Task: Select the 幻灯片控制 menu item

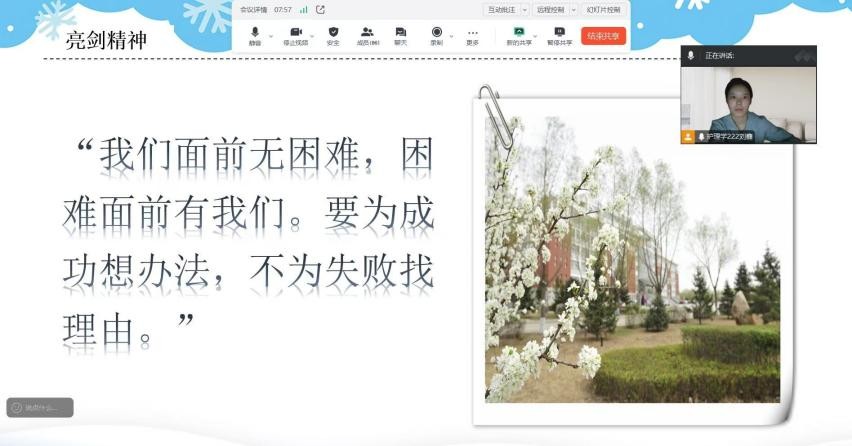Action: pyautogui.click(x=603, y=9)
